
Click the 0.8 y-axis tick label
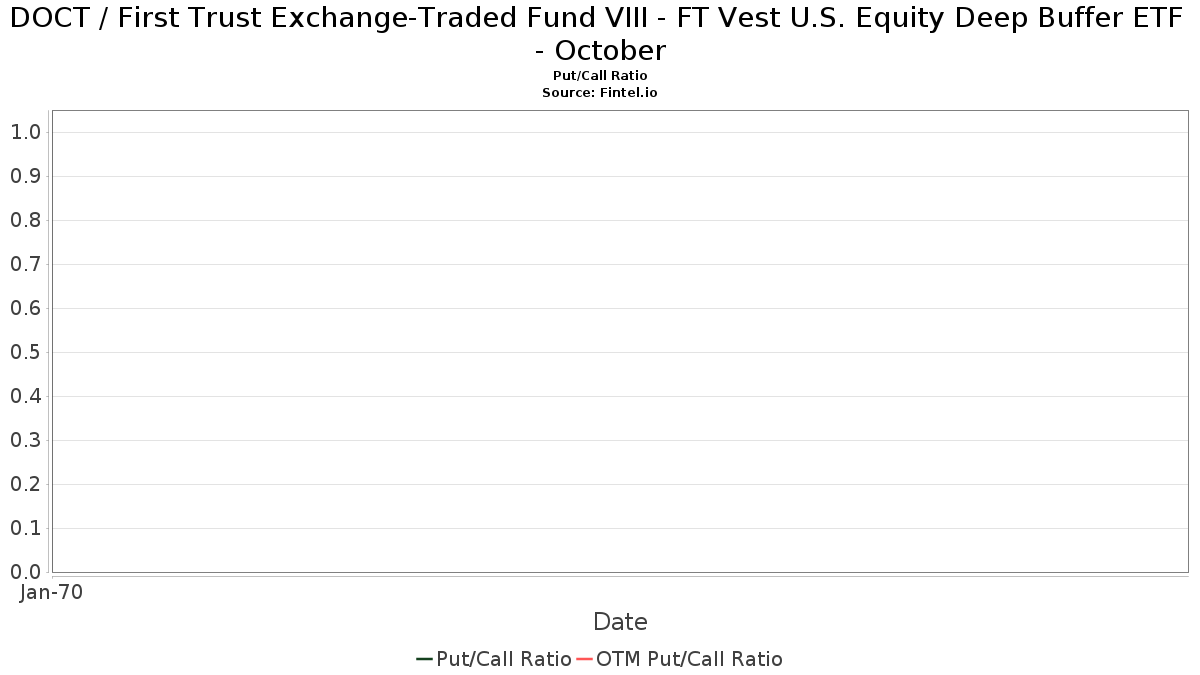pyautogui.click(x=25, y=220)
